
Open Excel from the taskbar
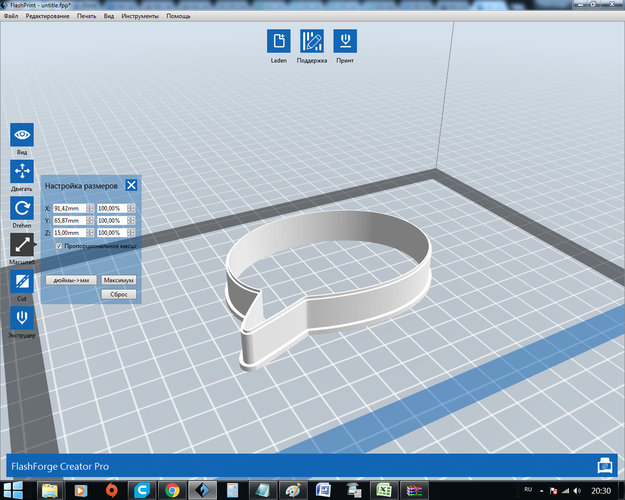pos(383,490)
